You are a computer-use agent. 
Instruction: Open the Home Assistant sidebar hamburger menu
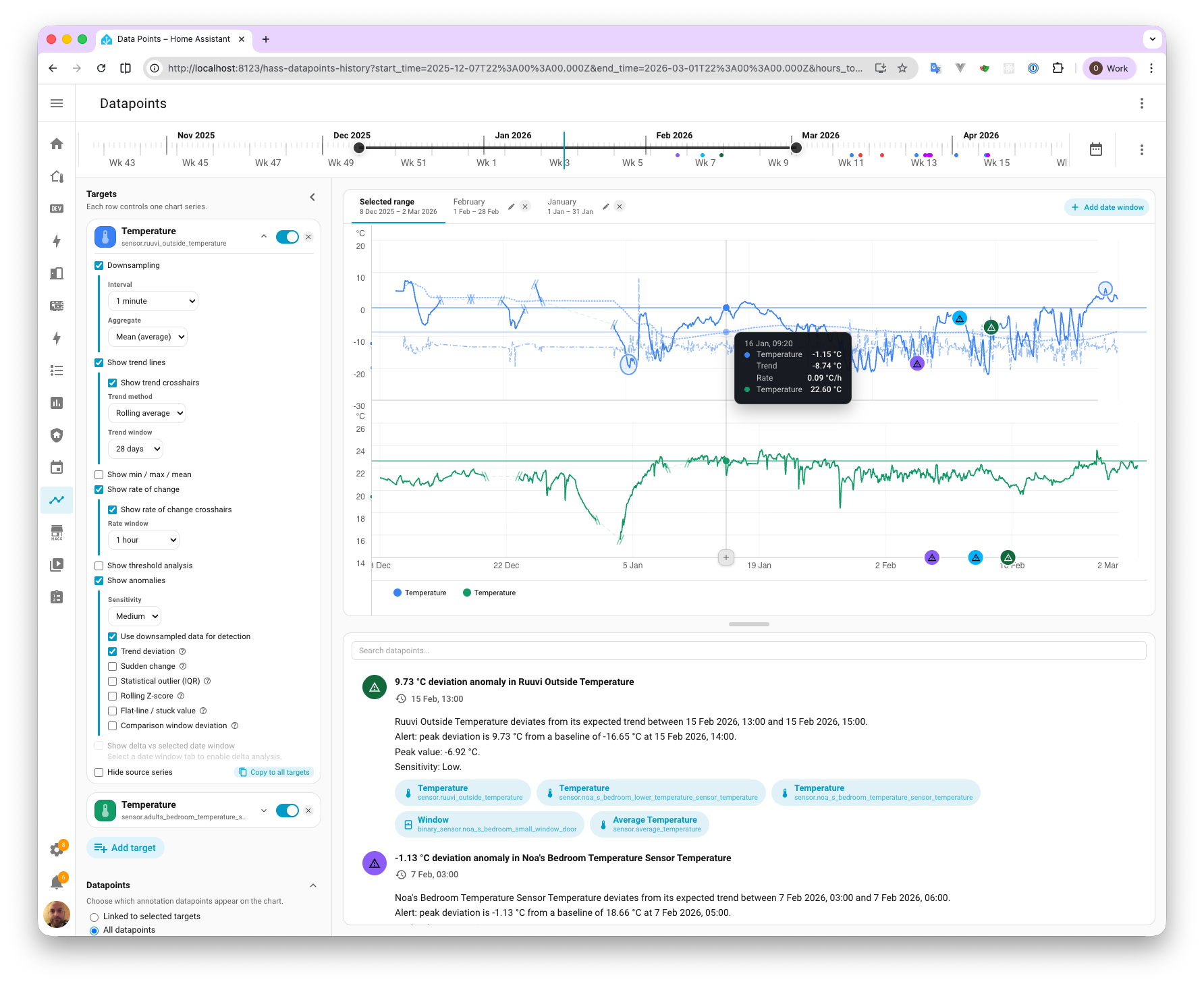pos(57,103)
